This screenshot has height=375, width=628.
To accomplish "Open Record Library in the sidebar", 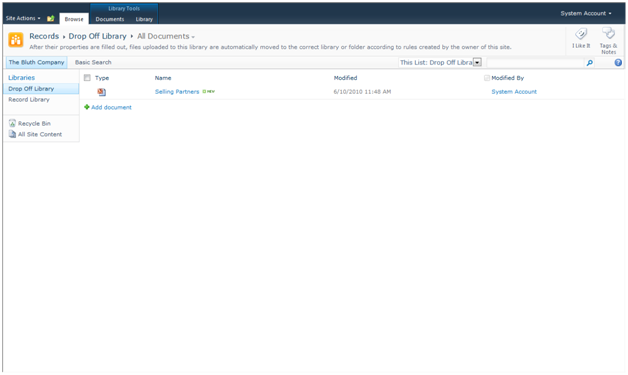I will 29,100.
